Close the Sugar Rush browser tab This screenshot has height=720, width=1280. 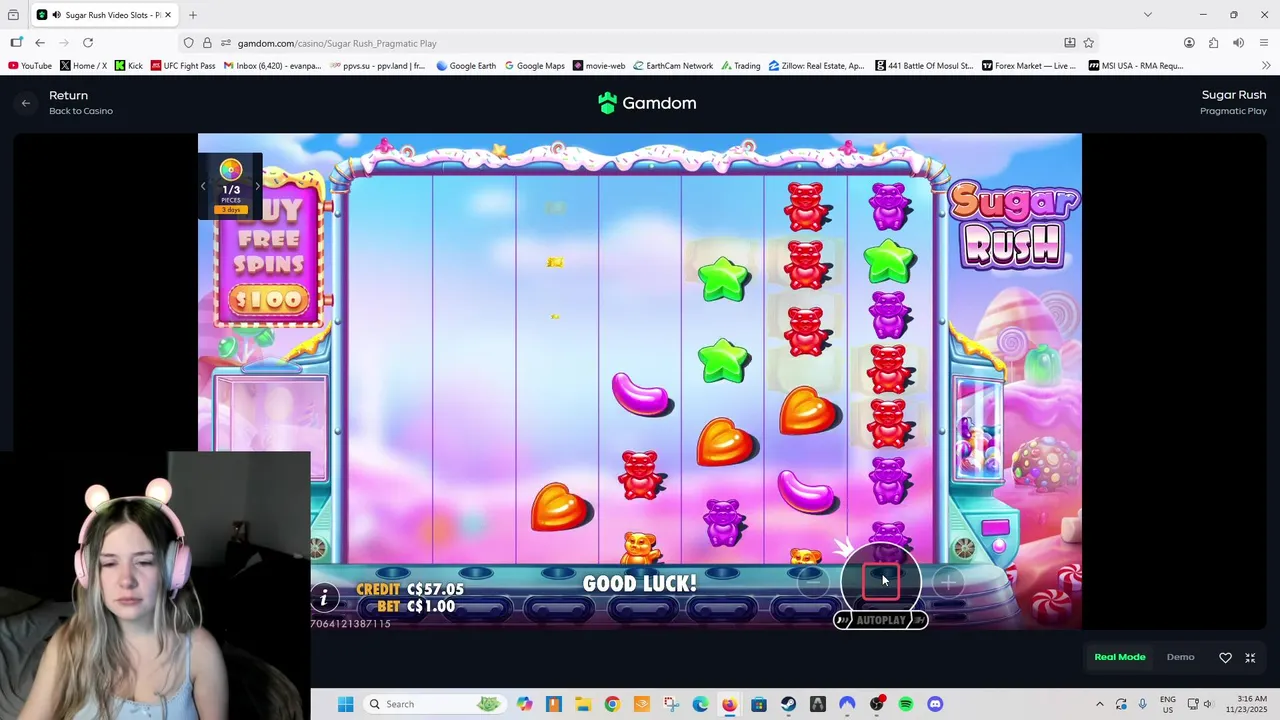(168, 15)
